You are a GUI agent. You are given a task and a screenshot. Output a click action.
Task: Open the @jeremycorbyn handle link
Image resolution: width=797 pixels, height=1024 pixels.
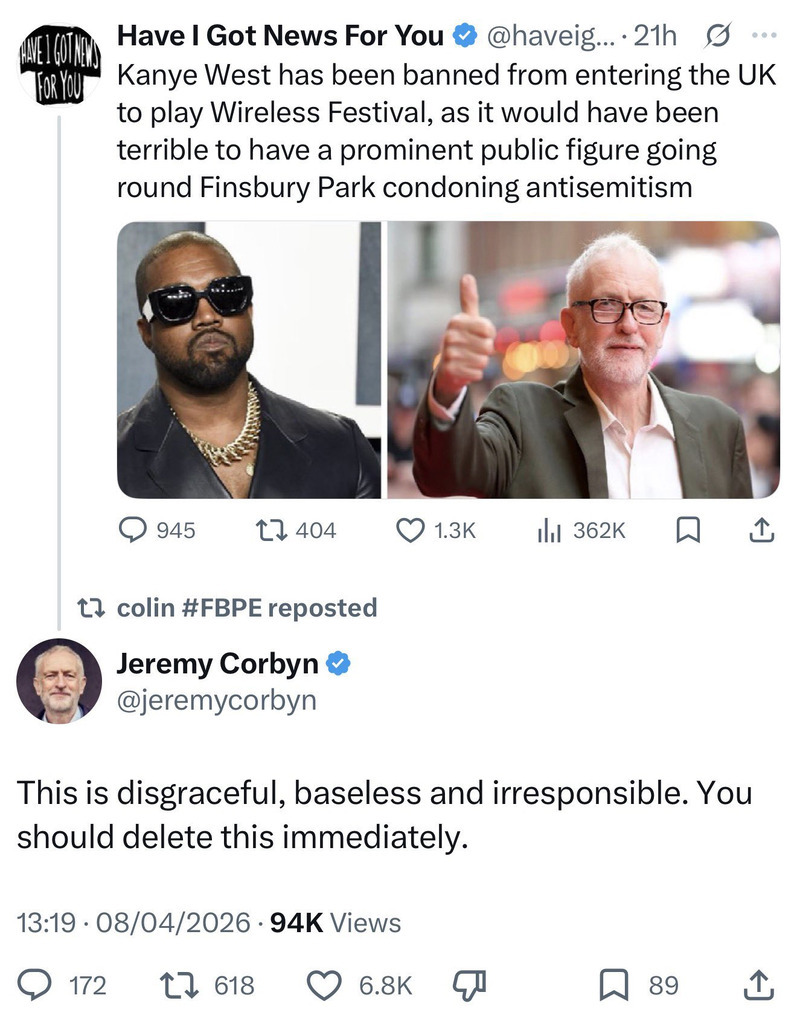click(217, 700)
